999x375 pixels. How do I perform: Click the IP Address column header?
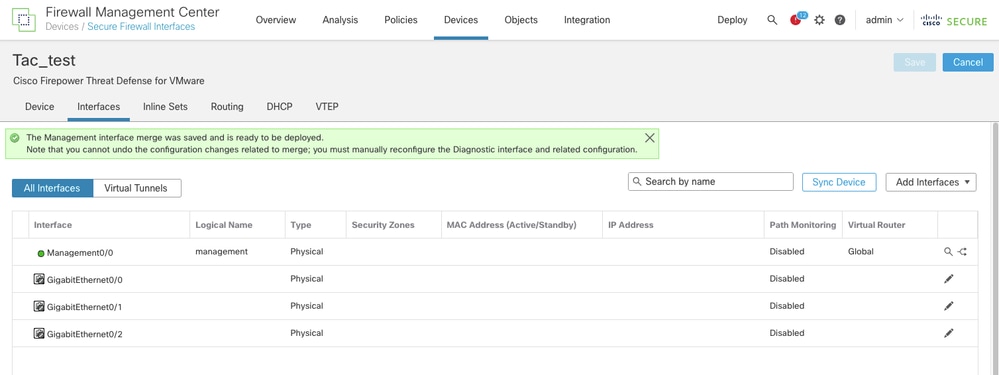[631, 225]
